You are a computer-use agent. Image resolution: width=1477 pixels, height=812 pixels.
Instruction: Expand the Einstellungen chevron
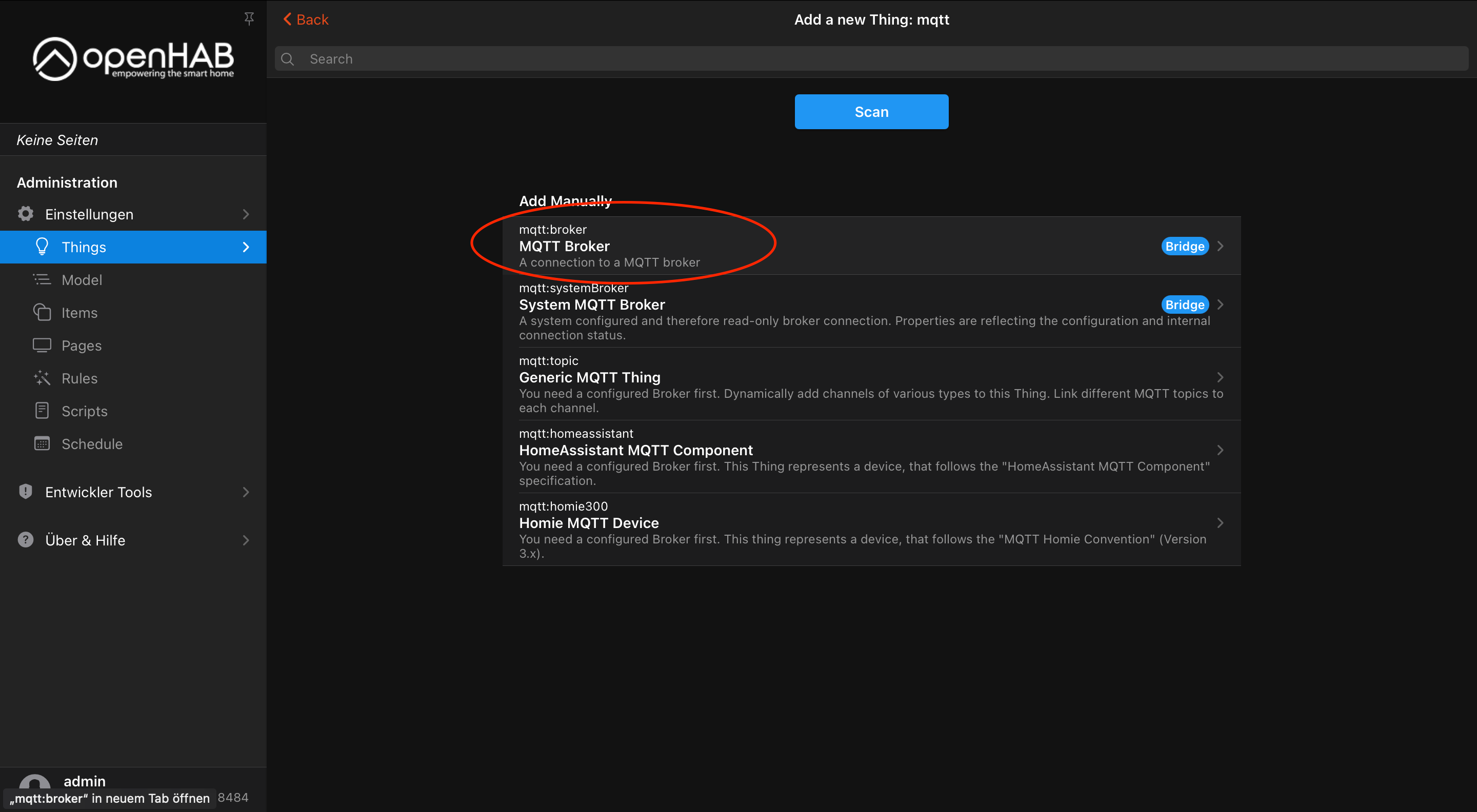point(246,214)
